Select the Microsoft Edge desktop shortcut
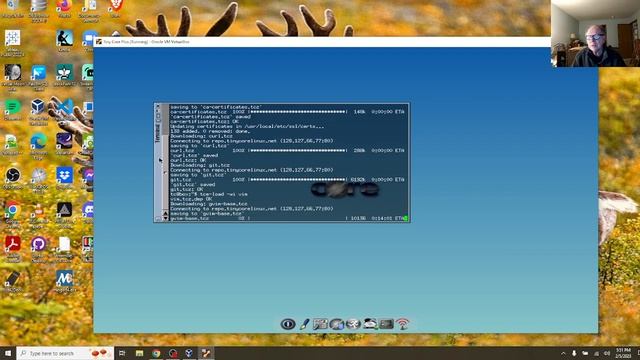Image resolution: width=640 pixels, height=360 pixels. click(38, 142)
